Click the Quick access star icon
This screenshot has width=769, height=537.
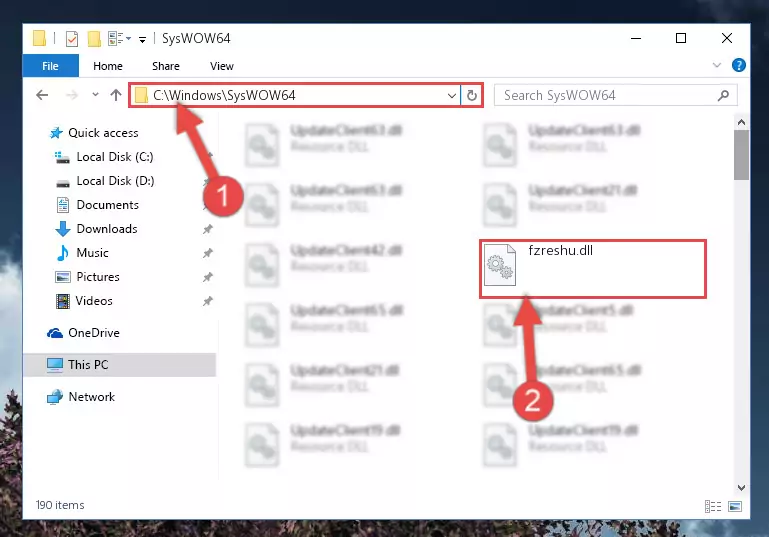(x=56, y=133)
